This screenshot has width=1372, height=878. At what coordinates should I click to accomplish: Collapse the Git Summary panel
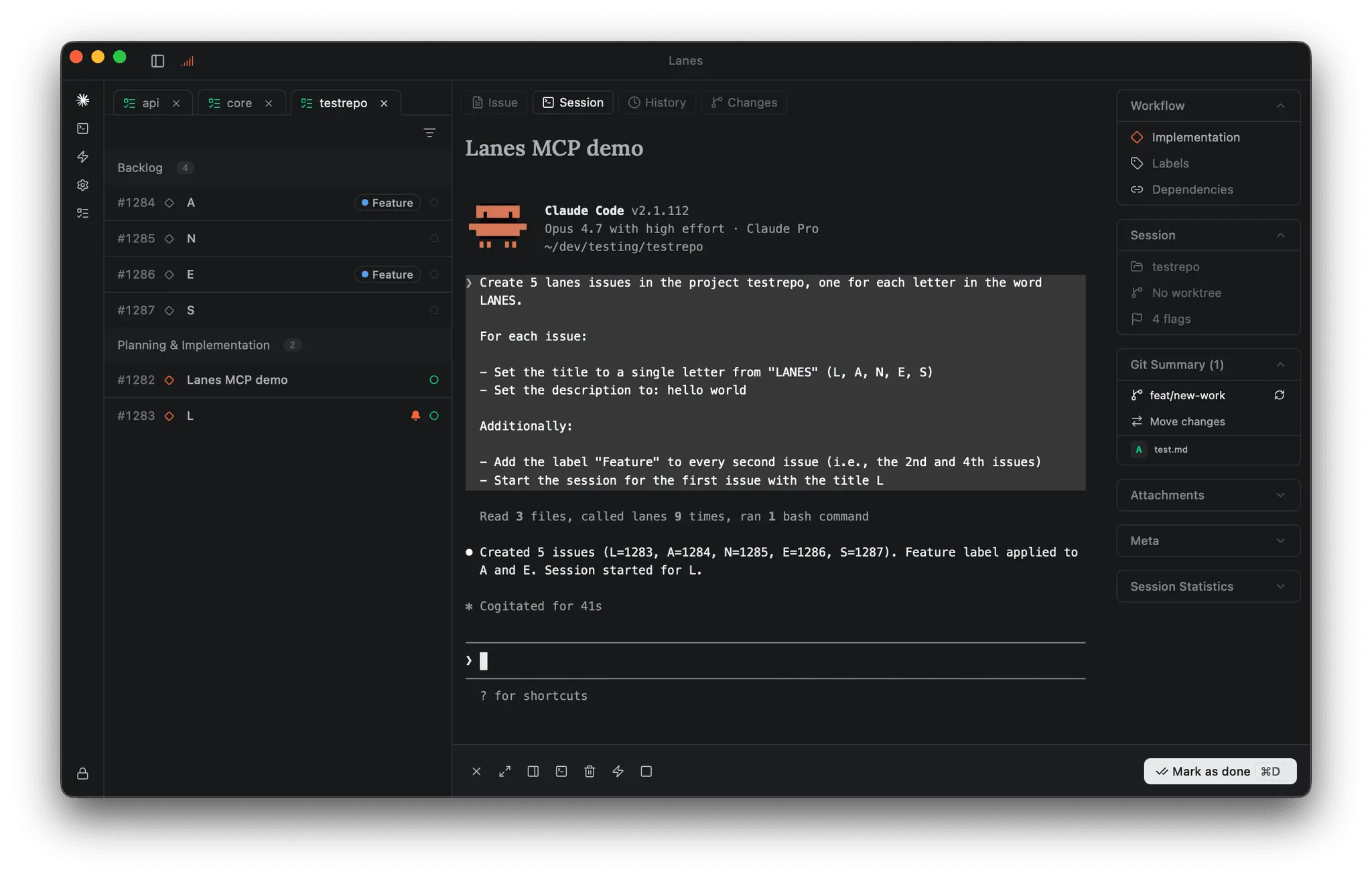tap(1280, 364)
